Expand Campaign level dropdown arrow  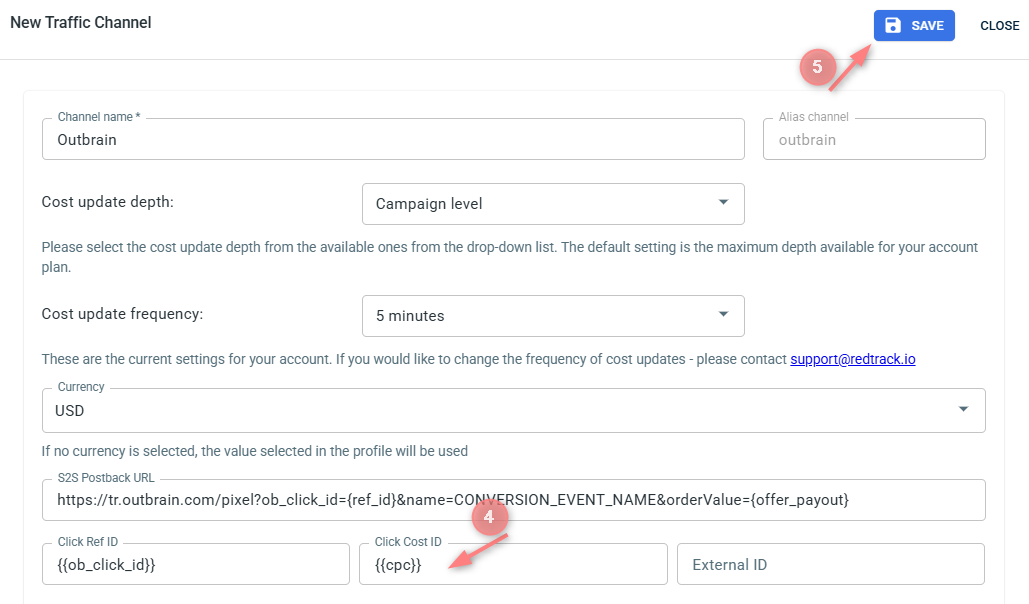[x=723, y=202]
